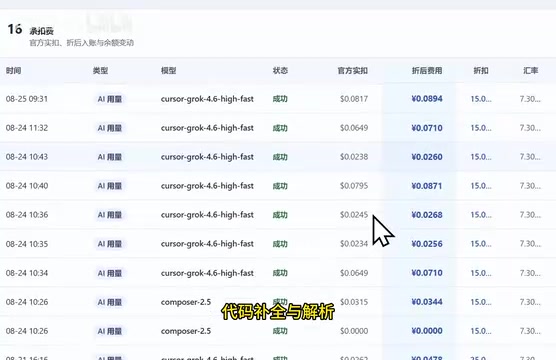This screenshot has height=360, width=556.
Task: Click cursor-grok-4.6-high-fast in 08-24 10:36 row
Action: [x=207, y=215]
